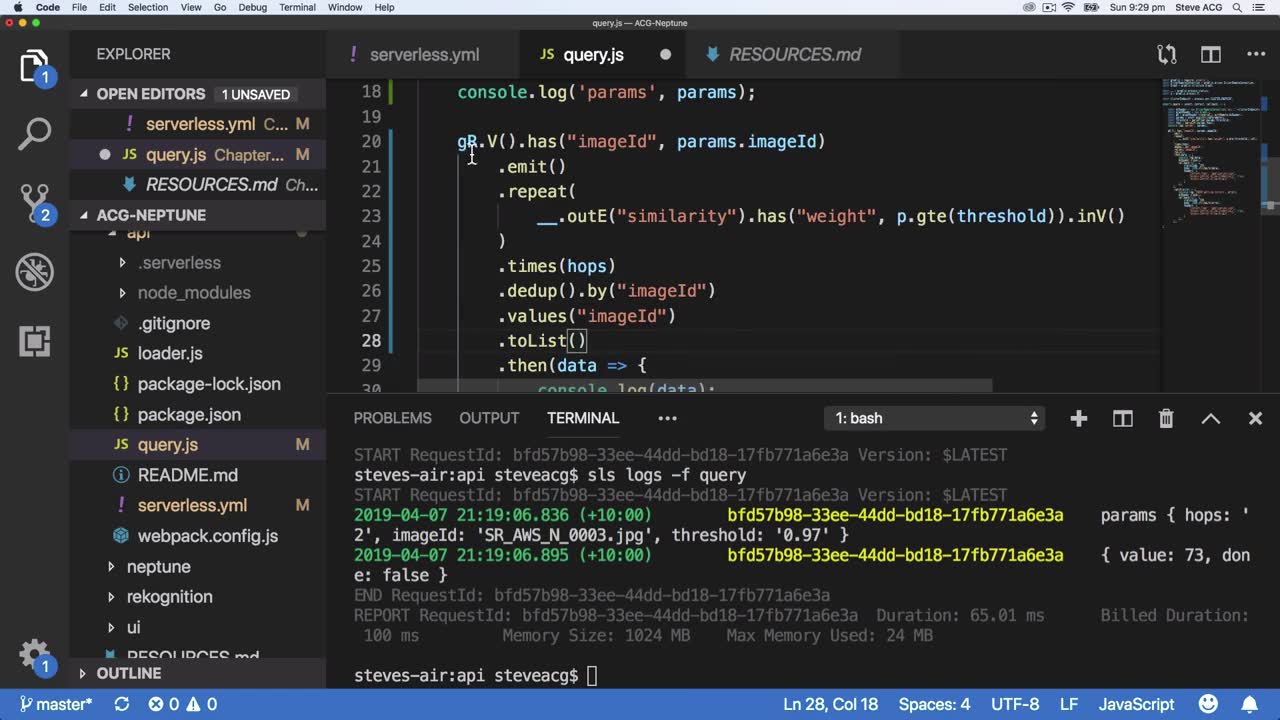Switch to the serverless.yml editor tab
The height and width of the screenshot is (720, 1280).
423,55
